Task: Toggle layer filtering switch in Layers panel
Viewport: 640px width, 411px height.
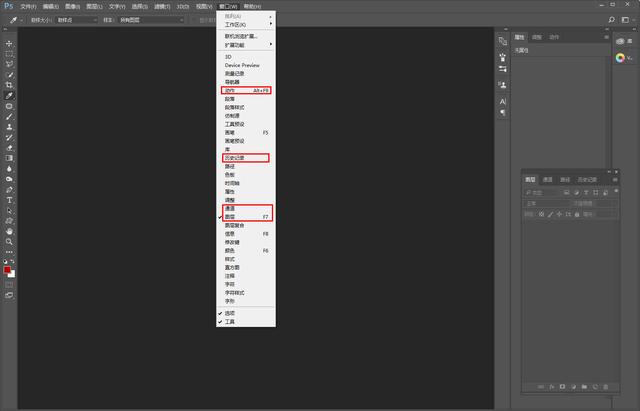Action: tap(616, 191)
